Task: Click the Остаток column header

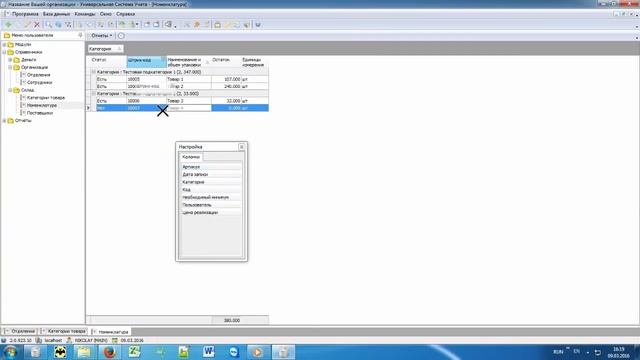Action: (226, 62)
